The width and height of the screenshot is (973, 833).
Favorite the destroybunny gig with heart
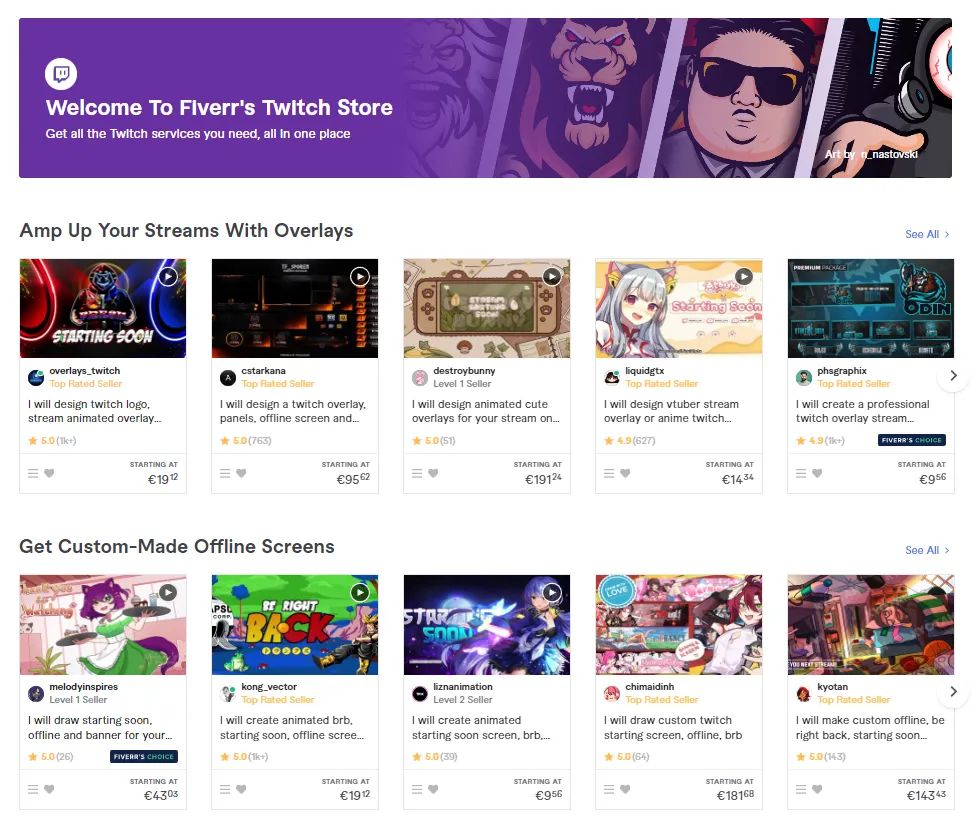tap(433, 473)
